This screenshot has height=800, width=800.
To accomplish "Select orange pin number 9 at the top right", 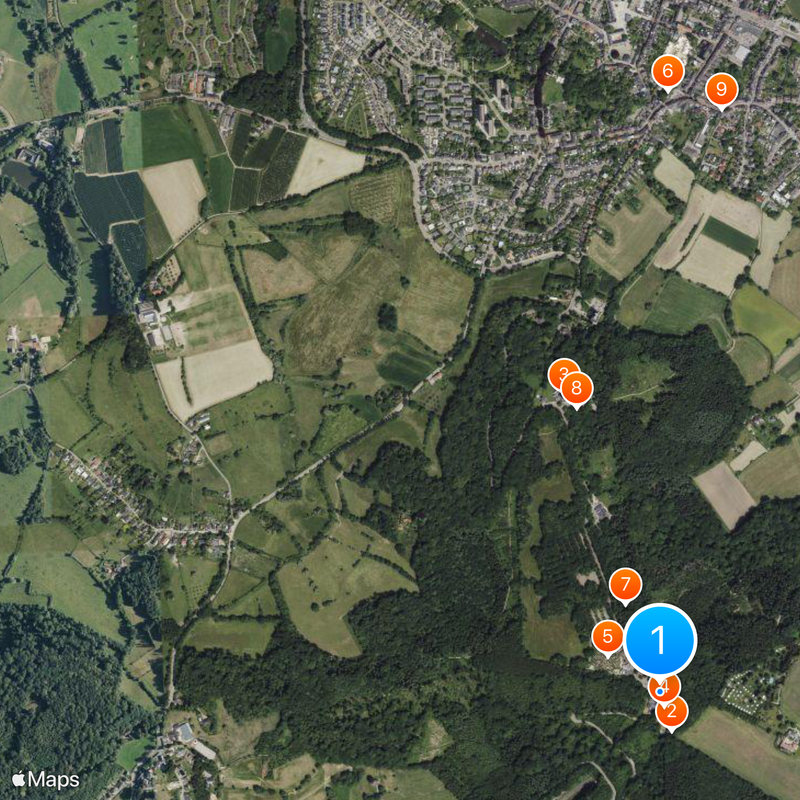I will (721, 90).
